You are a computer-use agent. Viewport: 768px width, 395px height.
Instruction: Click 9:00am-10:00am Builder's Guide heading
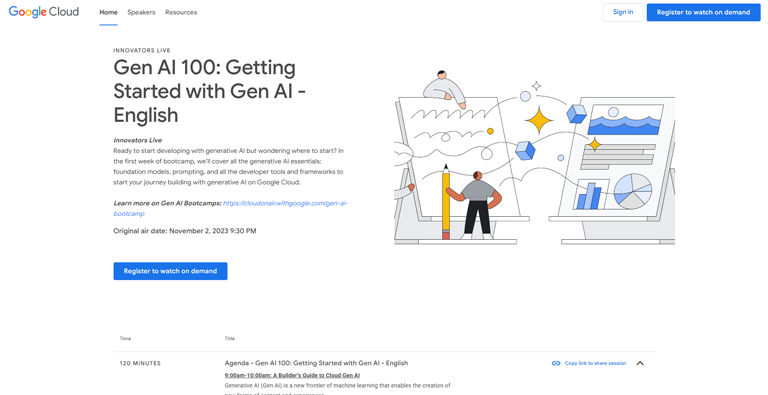(x=292, y=376)
